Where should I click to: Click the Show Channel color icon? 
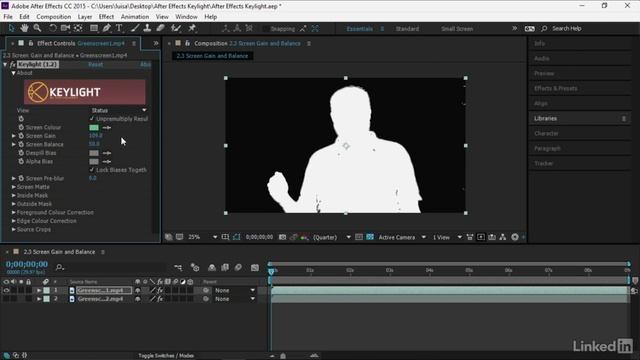coord(304,237)
